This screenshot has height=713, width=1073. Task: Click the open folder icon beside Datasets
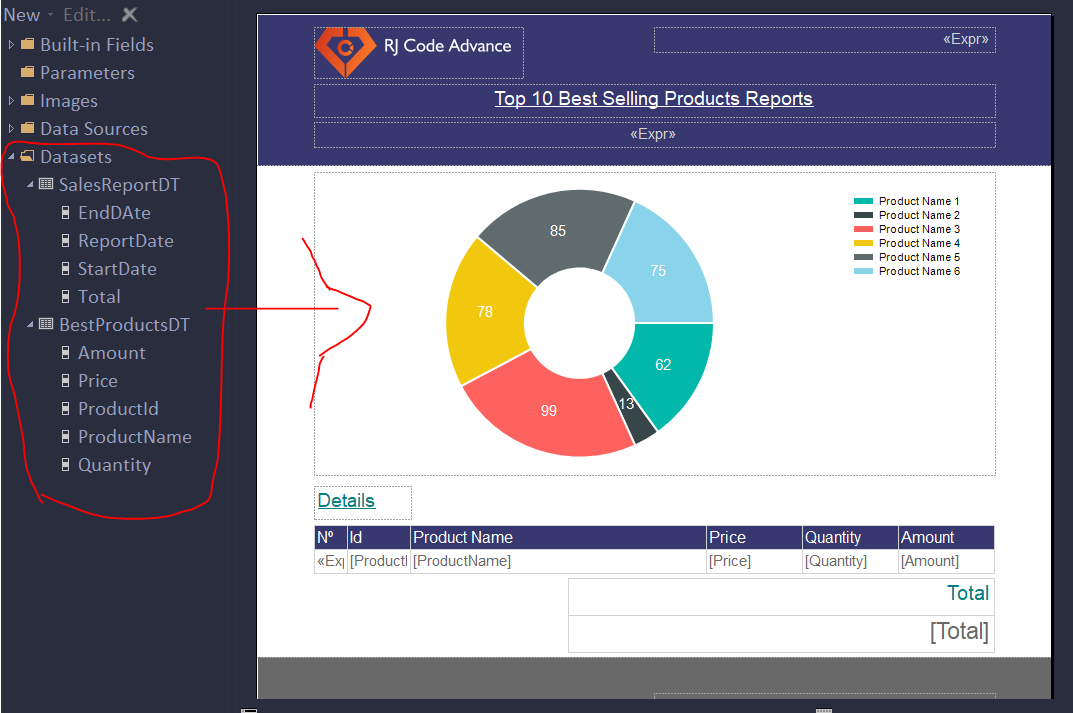click(28, 156)
